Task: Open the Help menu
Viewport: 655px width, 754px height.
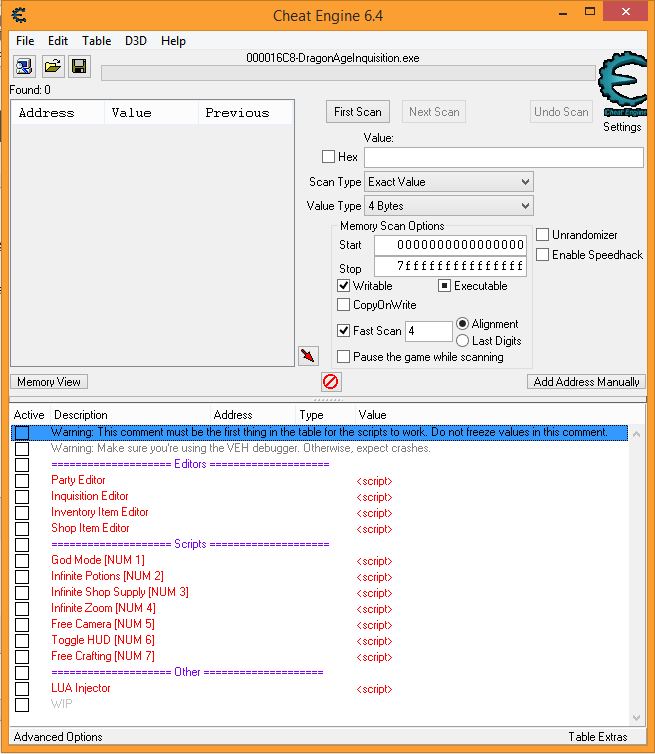Action: pos(173,41)
